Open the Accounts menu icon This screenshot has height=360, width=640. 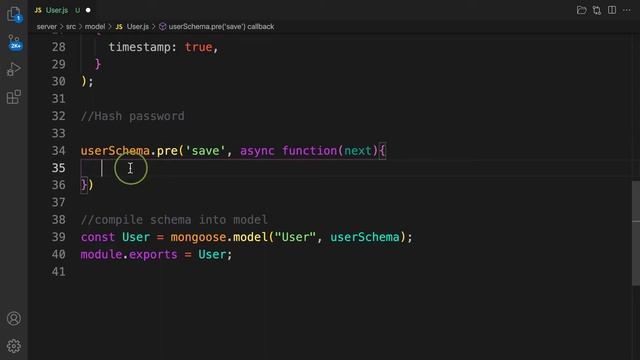tap(13, 318)
